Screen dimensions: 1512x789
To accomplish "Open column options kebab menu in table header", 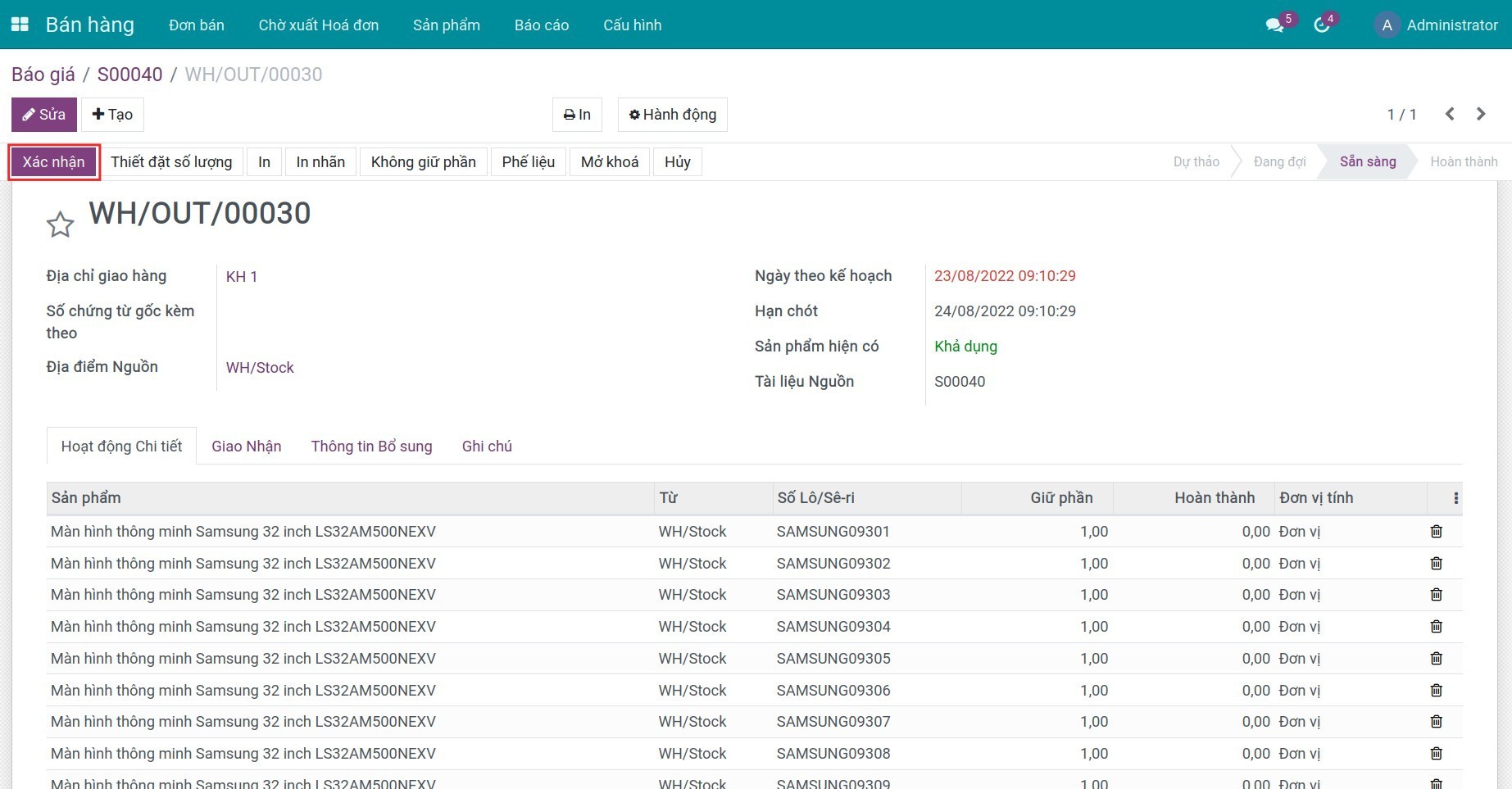I will (1455, 498).
